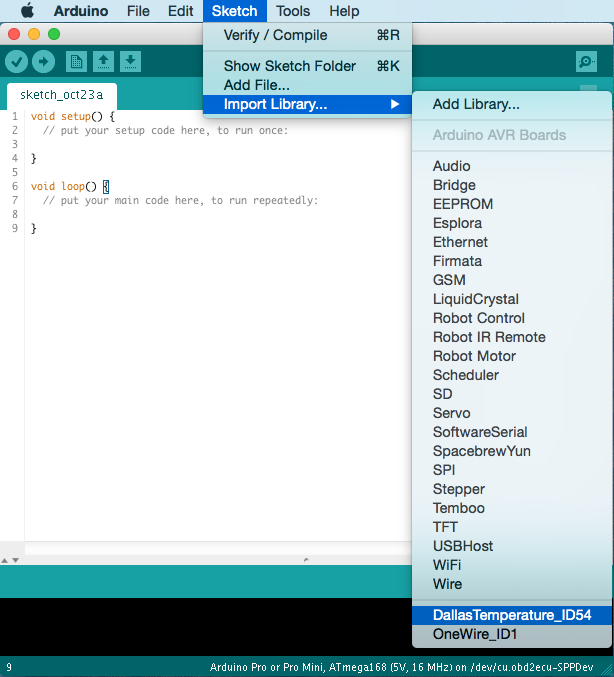Open the Tools menu
614x677 pixels.
coord(293,11)
